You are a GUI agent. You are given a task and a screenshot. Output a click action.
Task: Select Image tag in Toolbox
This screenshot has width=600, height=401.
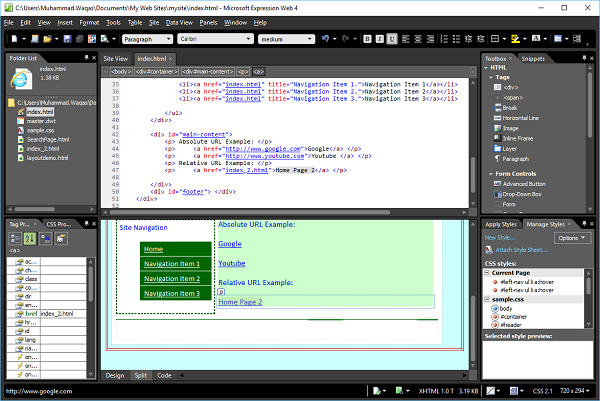point(513,127)
